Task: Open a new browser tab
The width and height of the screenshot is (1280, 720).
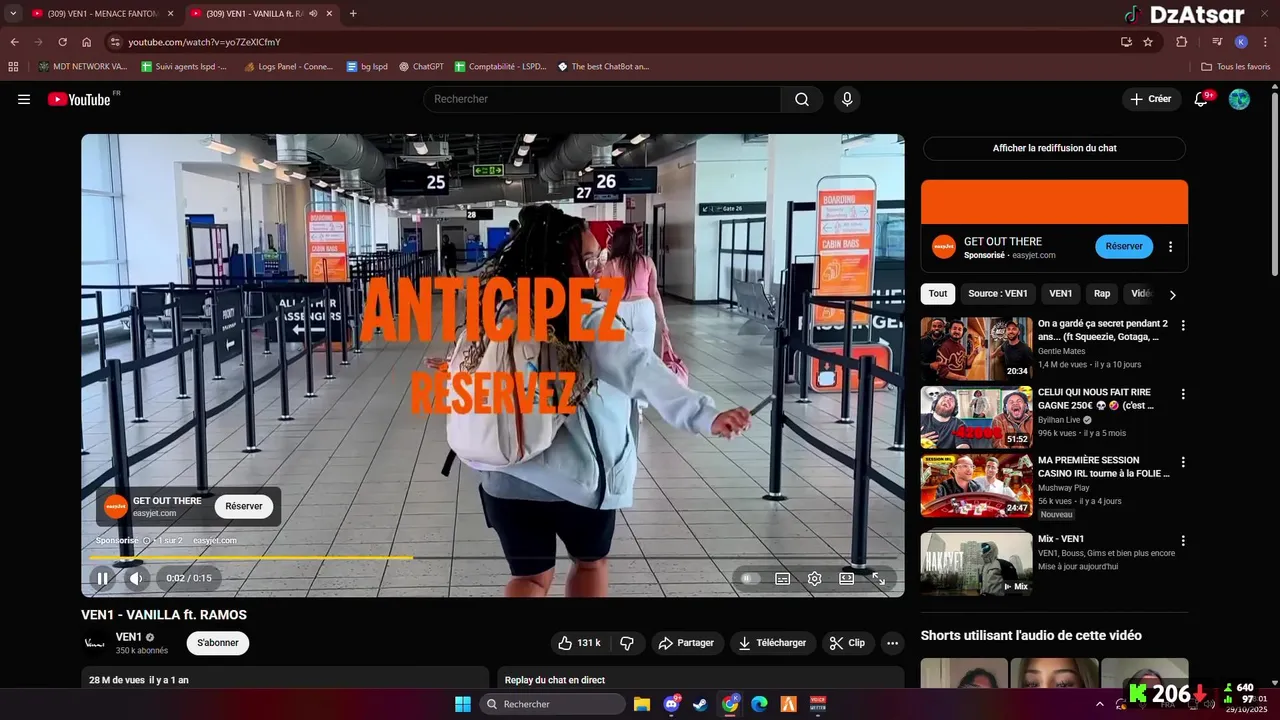Action: (353, 14)
